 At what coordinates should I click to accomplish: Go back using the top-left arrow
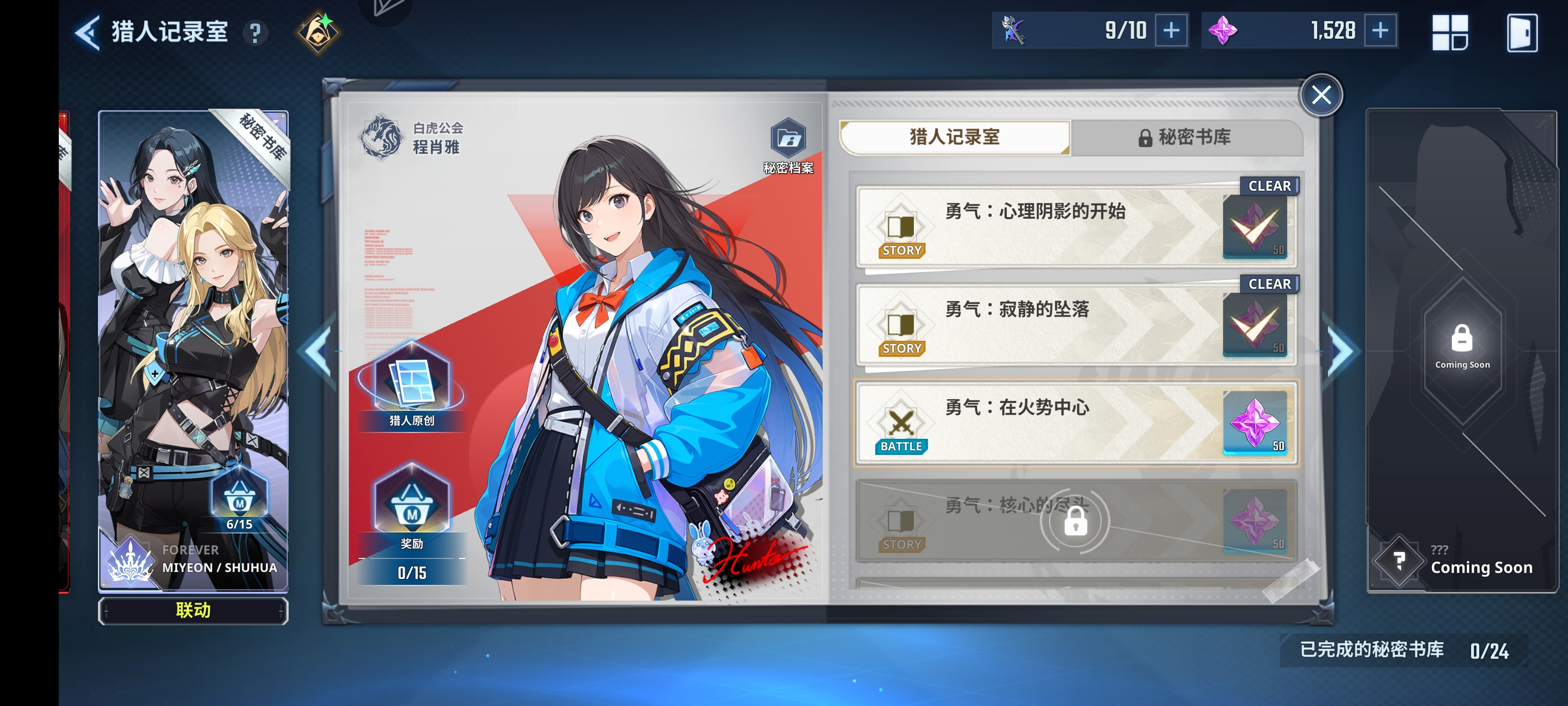(87, 32)
